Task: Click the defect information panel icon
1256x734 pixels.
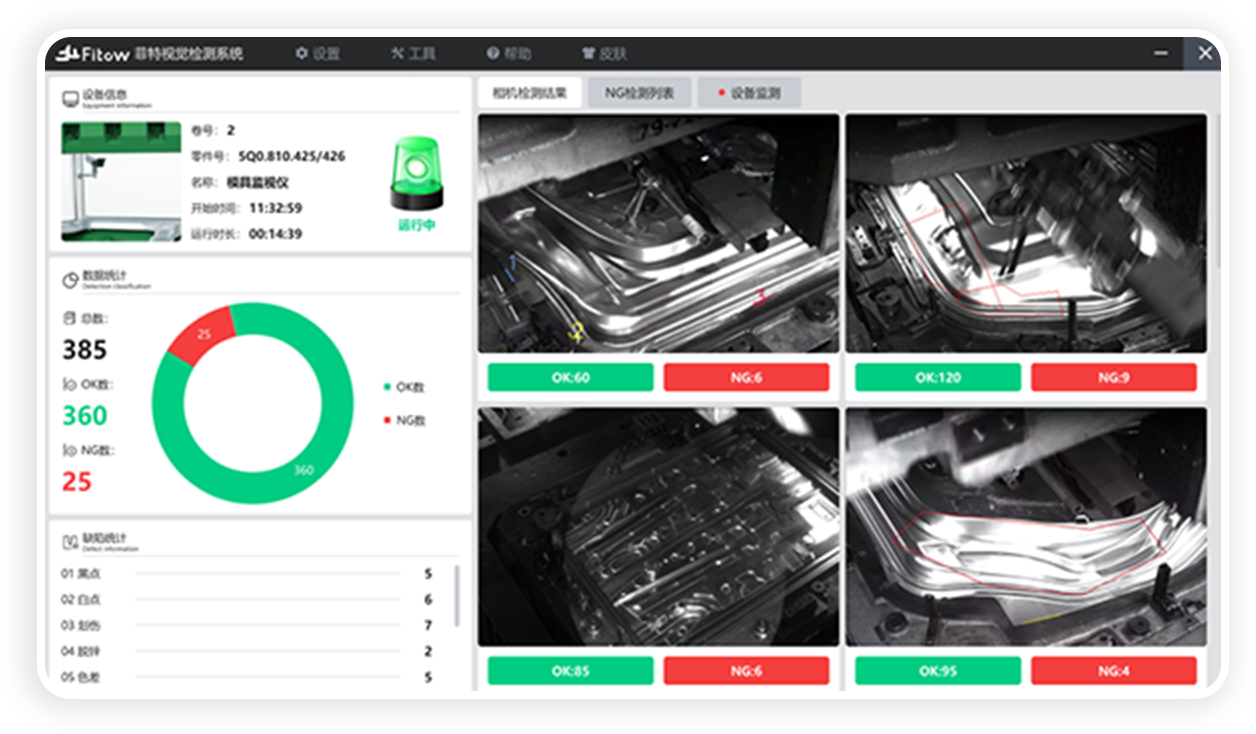Action: 71,542
